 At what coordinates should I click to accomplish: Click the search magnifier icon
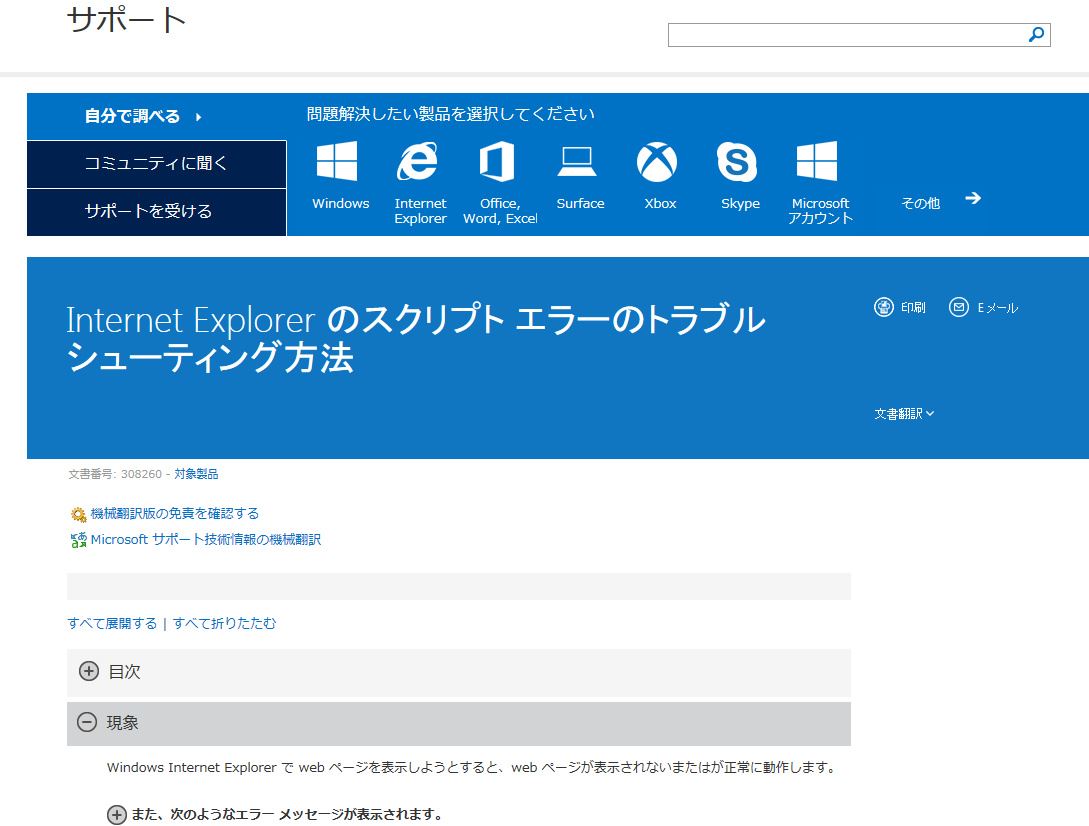click(x=1036, y=35)
